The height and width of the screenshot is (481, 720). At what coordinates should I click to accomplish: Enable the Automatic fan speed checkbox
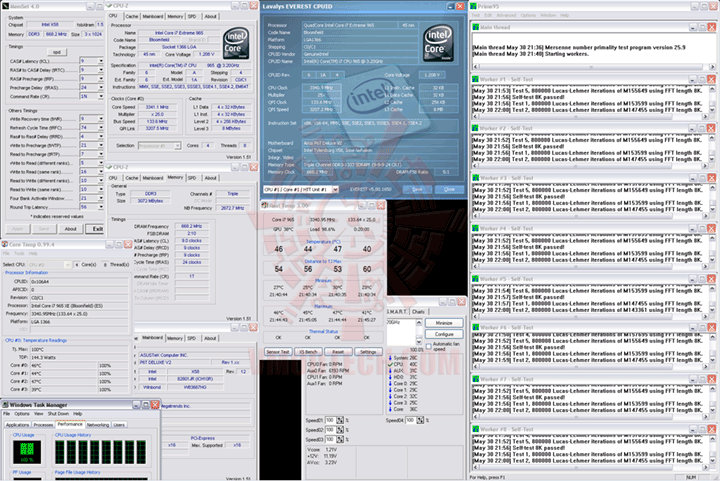(431, 344)
